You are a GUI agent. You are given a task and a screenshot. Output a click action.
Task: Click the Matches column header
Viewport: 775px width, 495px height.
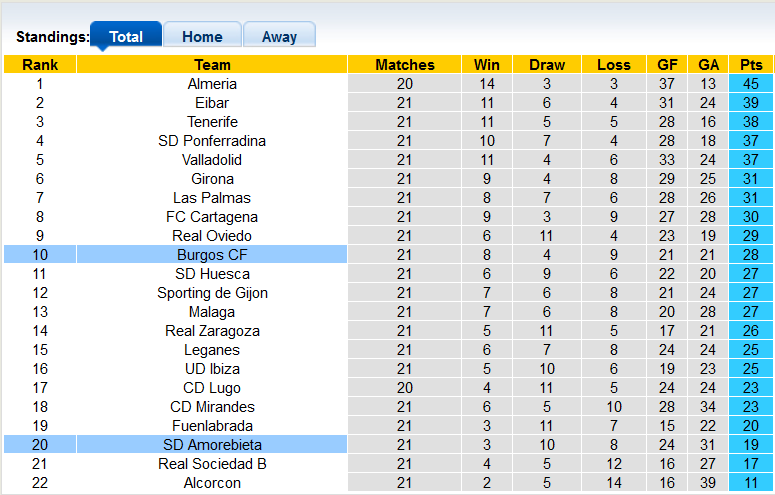pos(405,65)
